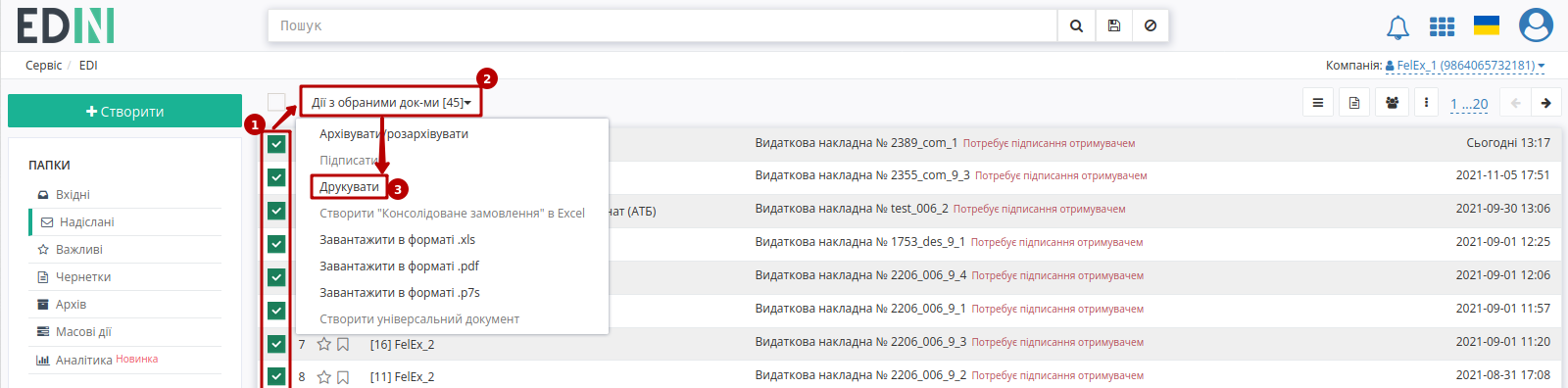
Task: Click the Ukrainian flag language icon
Action: pos(1487,25)
